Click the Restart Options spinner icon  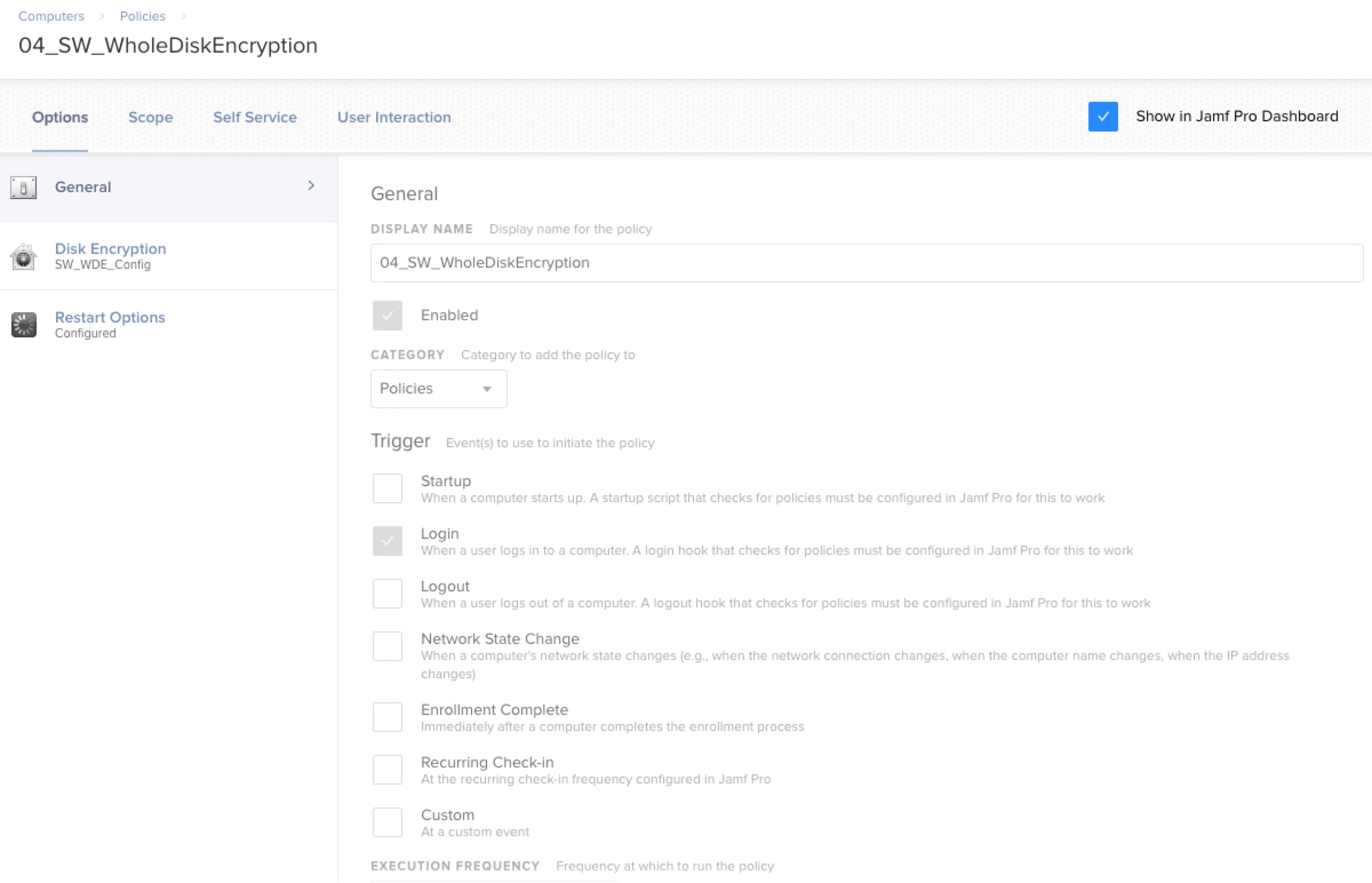pos(23,325)
